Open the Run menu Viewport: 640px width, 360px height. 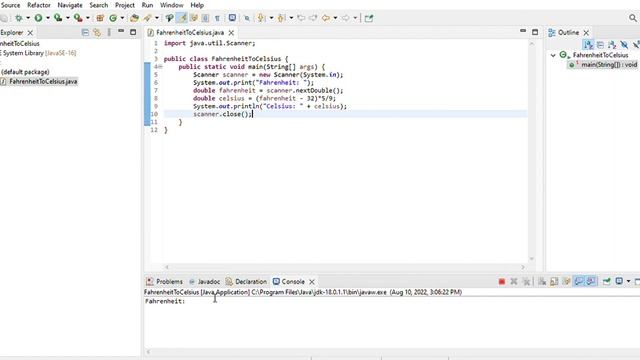pos(147,5)
